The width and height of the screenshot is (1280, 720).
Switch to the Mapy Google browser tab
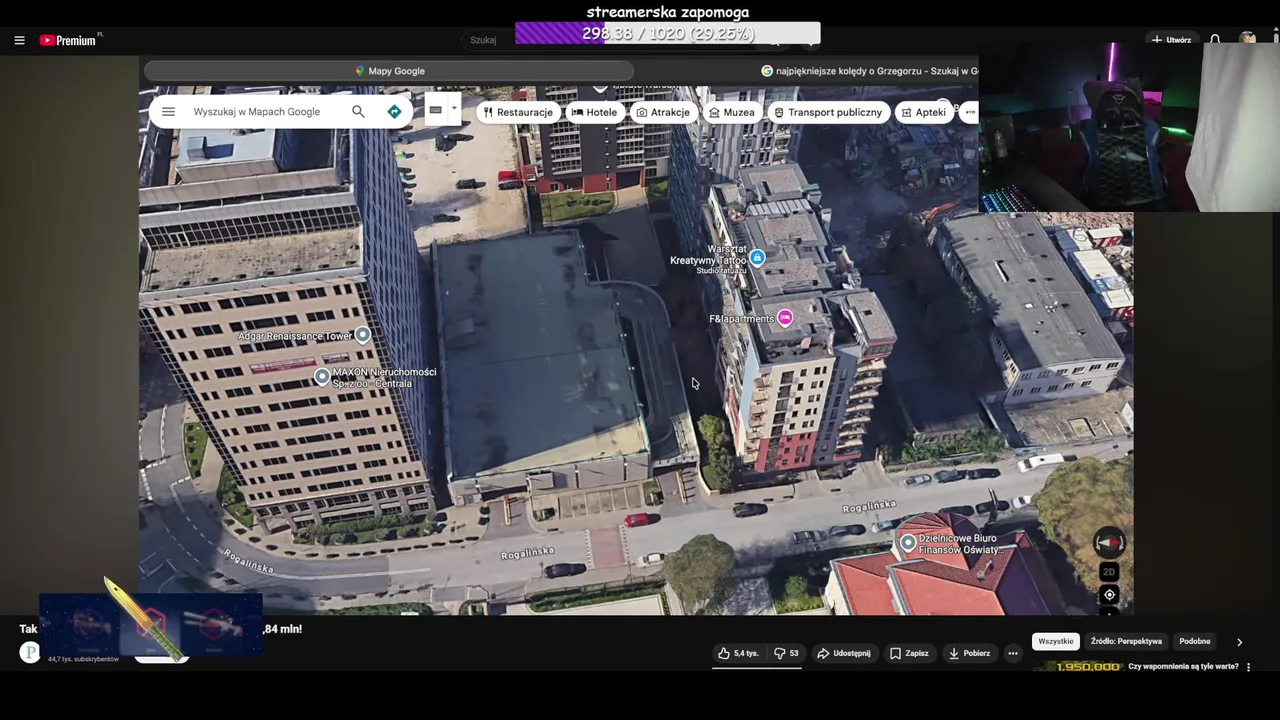click(x=389, y=71)
